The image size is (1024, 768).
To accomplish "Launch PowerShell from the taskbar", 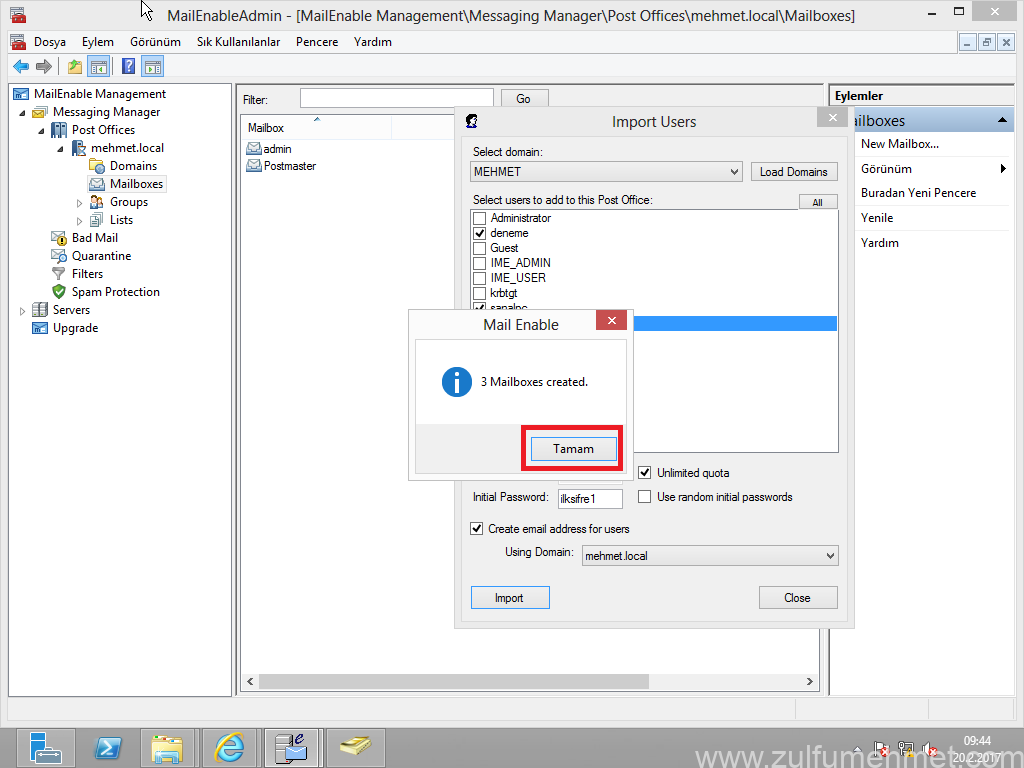I will point(108,747).
